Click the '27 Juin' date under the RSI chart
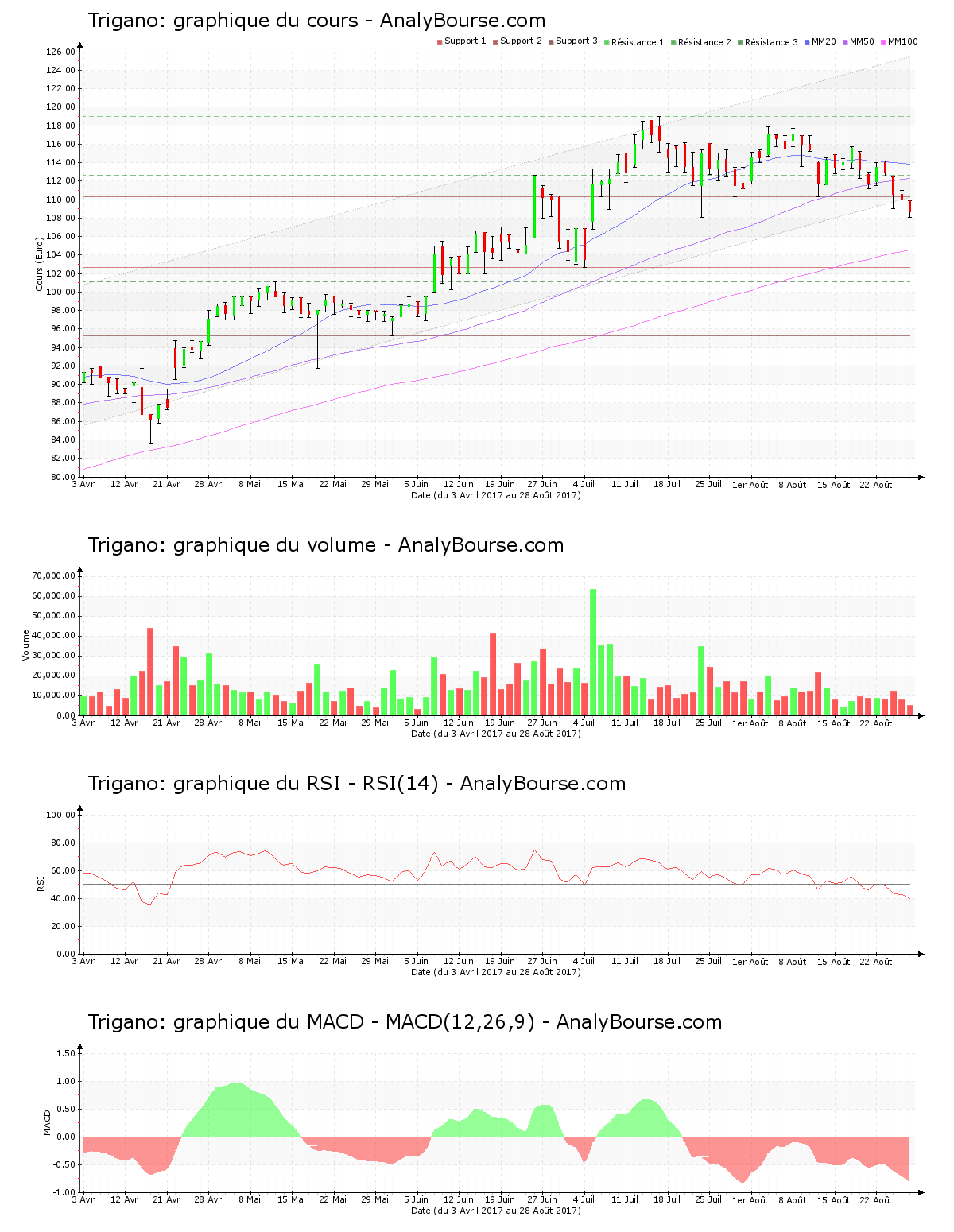954x1232 pixels. 542,962
